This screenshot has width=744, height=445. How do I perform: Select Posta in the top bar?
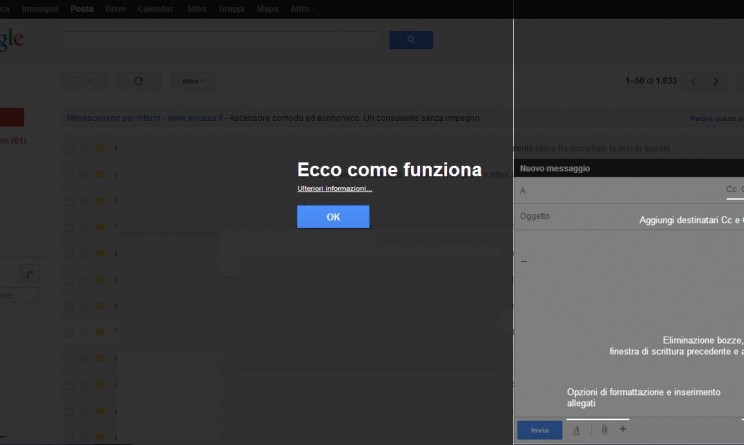click(82, 9)
